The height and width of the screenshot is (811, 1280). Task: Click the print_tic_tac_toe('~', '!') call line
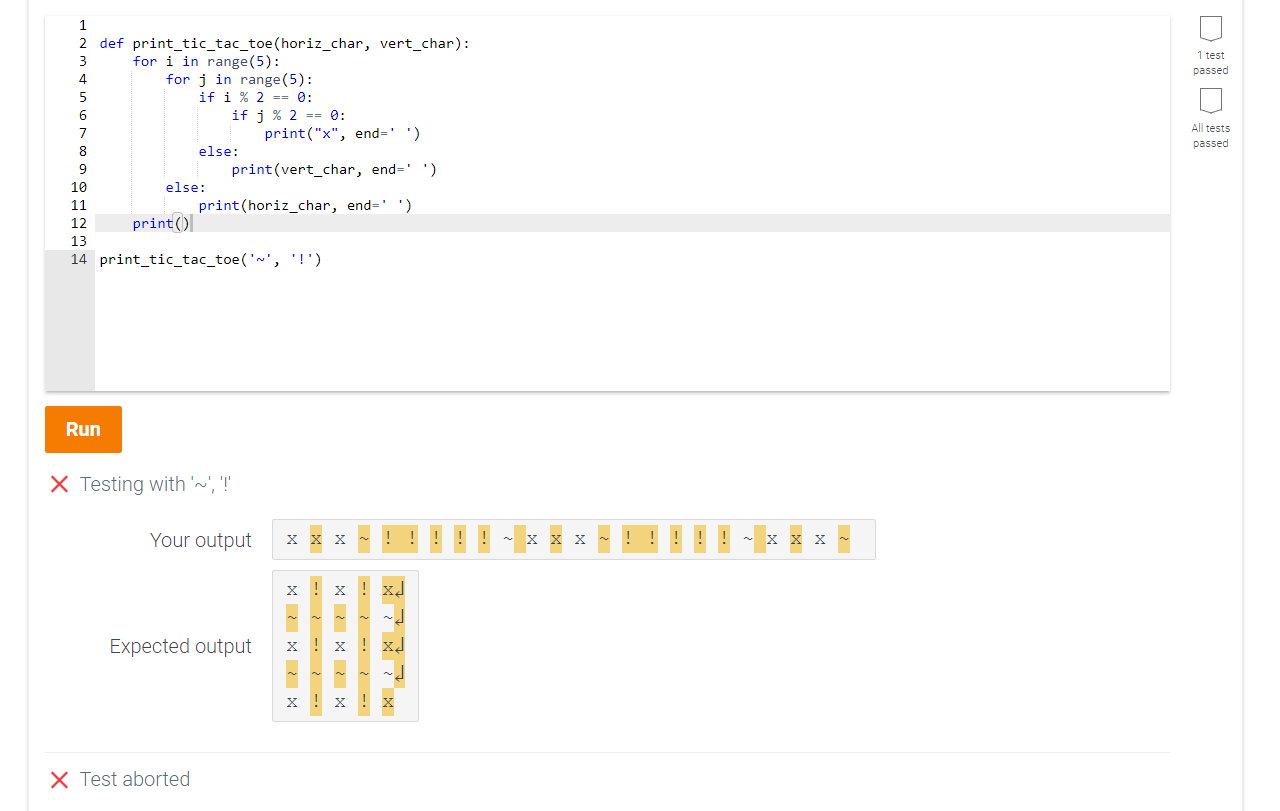point(212,259)
